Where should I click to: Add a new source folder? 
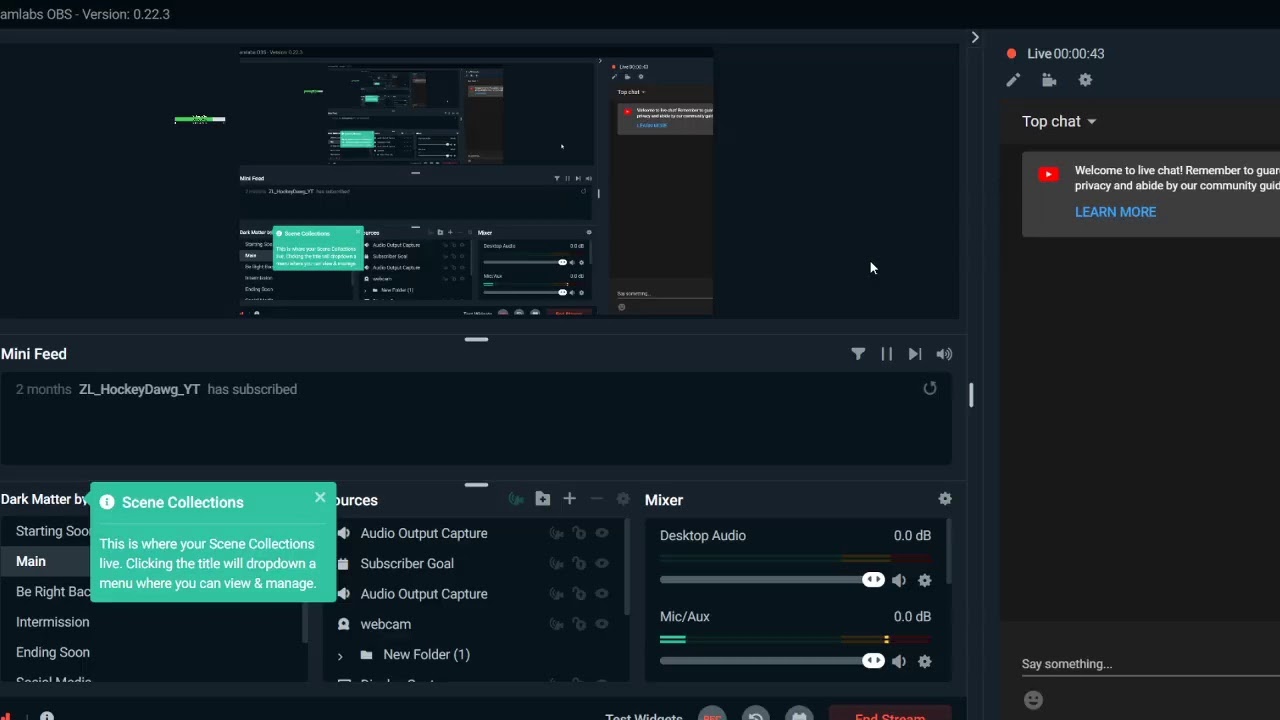tap(543, 499)
